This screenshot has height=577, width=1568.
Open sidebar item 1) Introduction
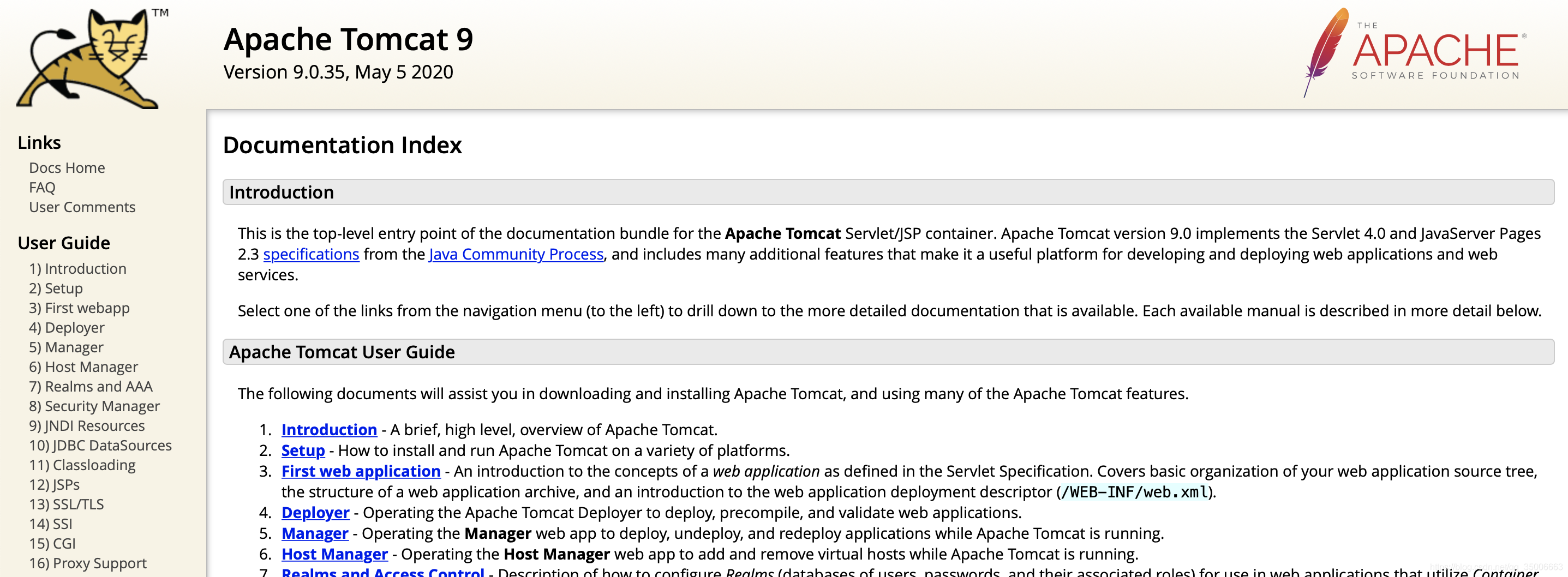[77, 268]
